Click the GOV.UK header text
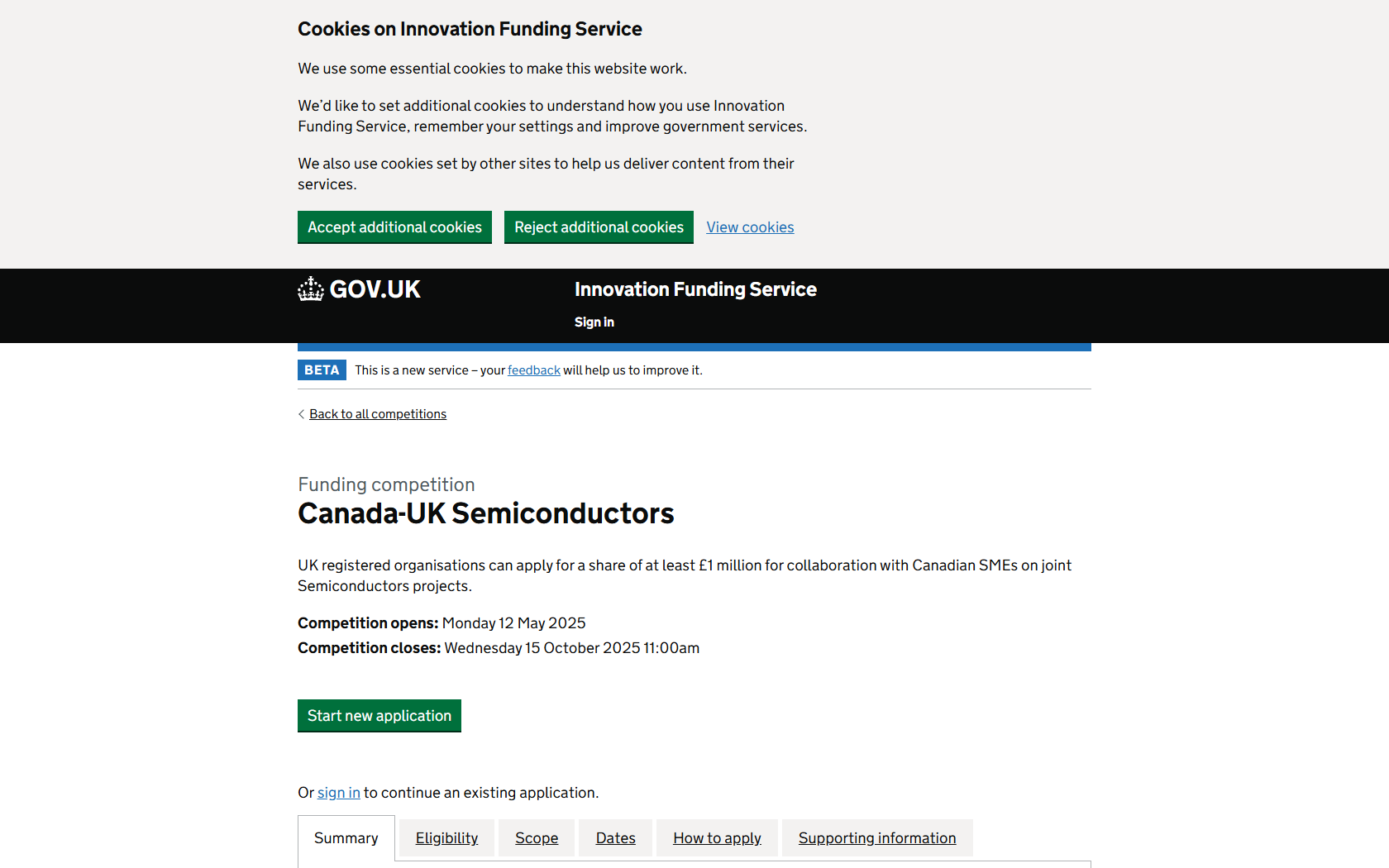The height and width of the screenshot is (868, 1389). pos(375,289)
